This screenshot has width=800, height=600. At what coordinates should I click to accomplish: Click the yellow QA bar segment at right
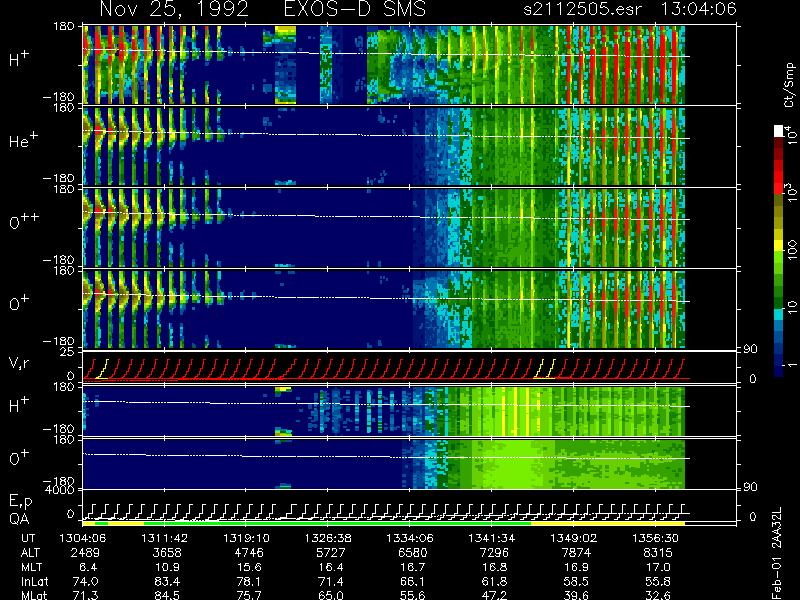[x=608, y=523]
